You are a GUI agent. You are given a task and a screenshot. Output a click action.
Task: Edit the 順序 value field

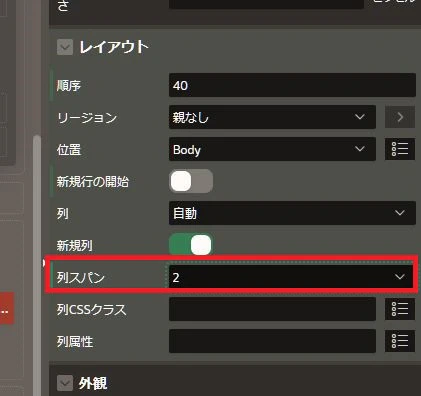292,86
